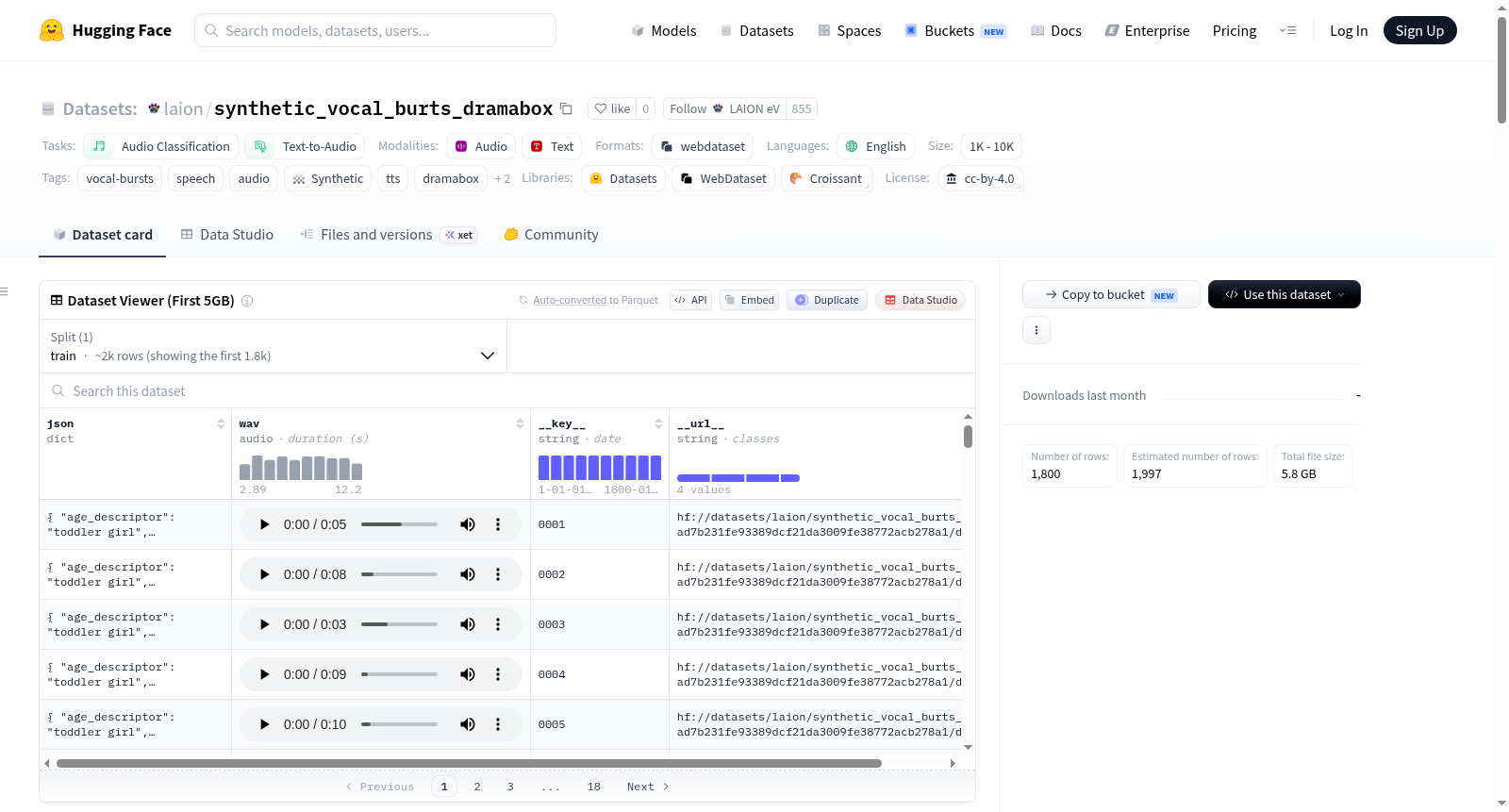Viewport: 1509px width, 812px height.
Task: Open Docs in the top navigation
Action: click(1056, 30)
